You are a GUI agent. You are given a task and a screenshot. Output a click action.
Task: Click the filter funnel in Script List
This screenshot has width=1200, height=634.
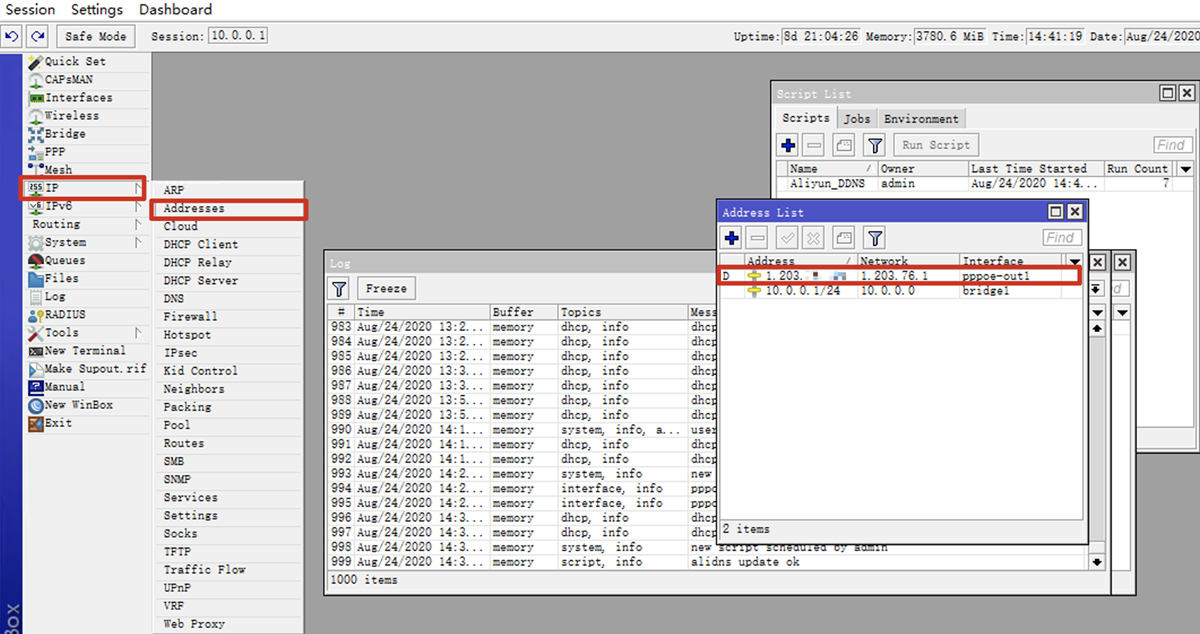pos(875,145)
